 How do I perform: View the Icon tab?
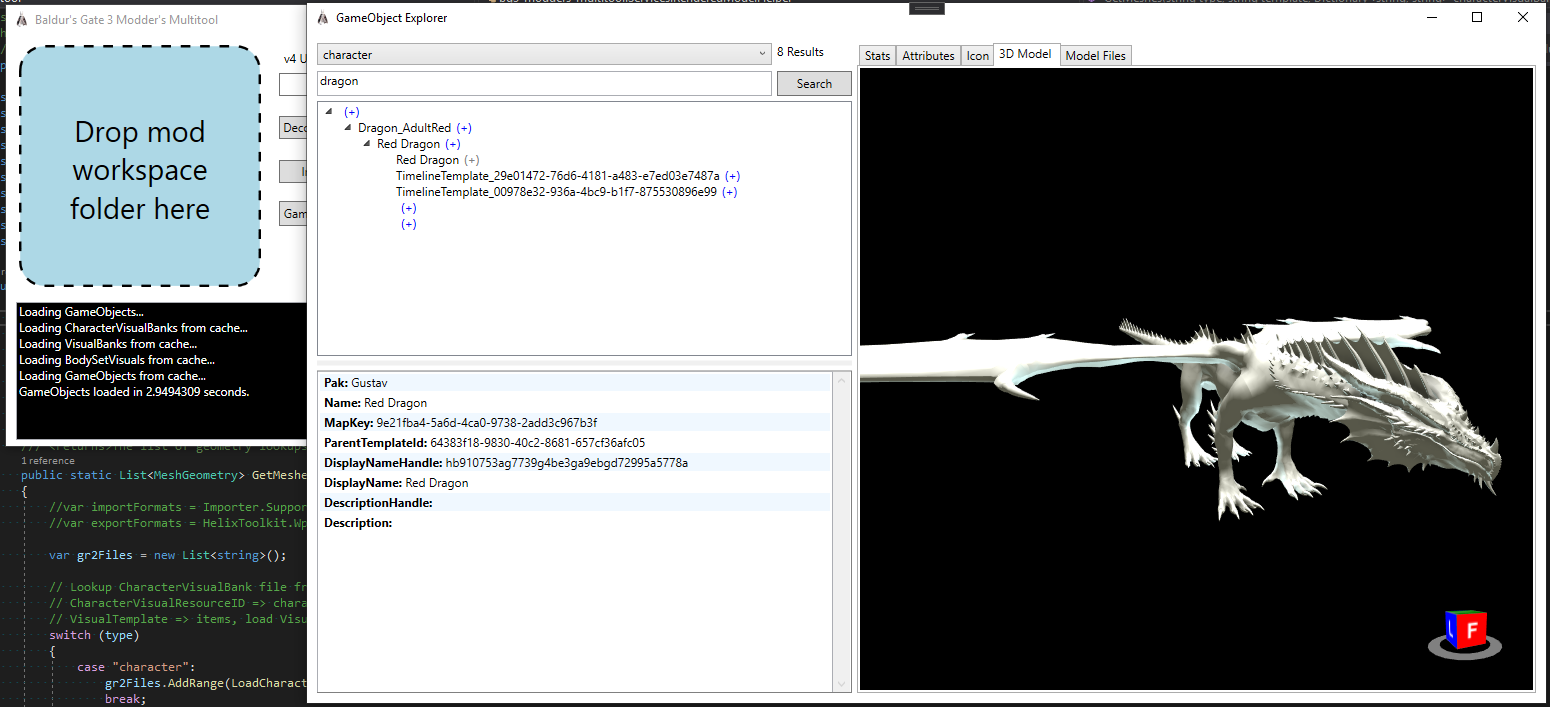[x=977, y=55]
